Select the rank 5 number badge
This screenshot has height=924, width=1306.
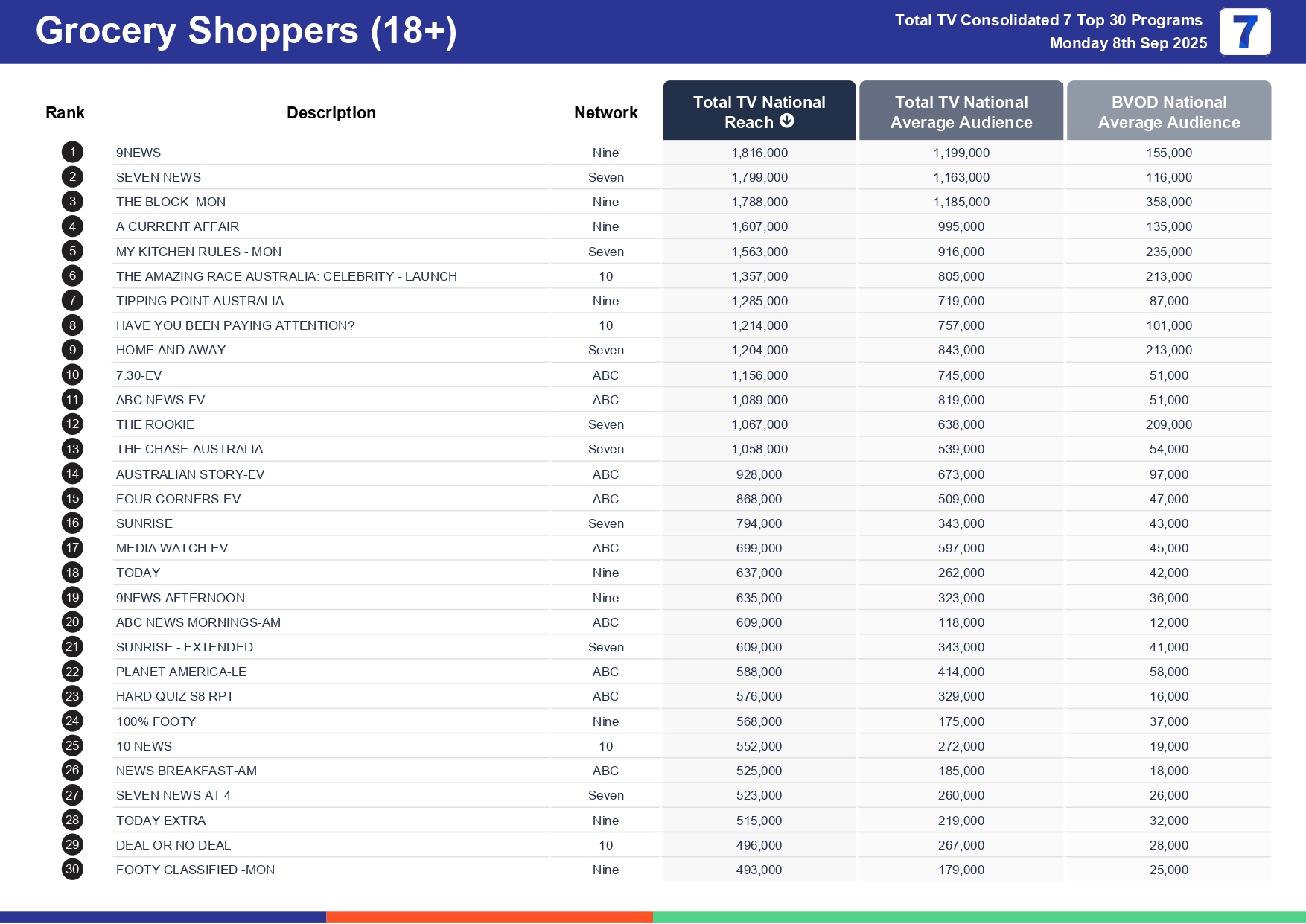click(x=72, y=252)
